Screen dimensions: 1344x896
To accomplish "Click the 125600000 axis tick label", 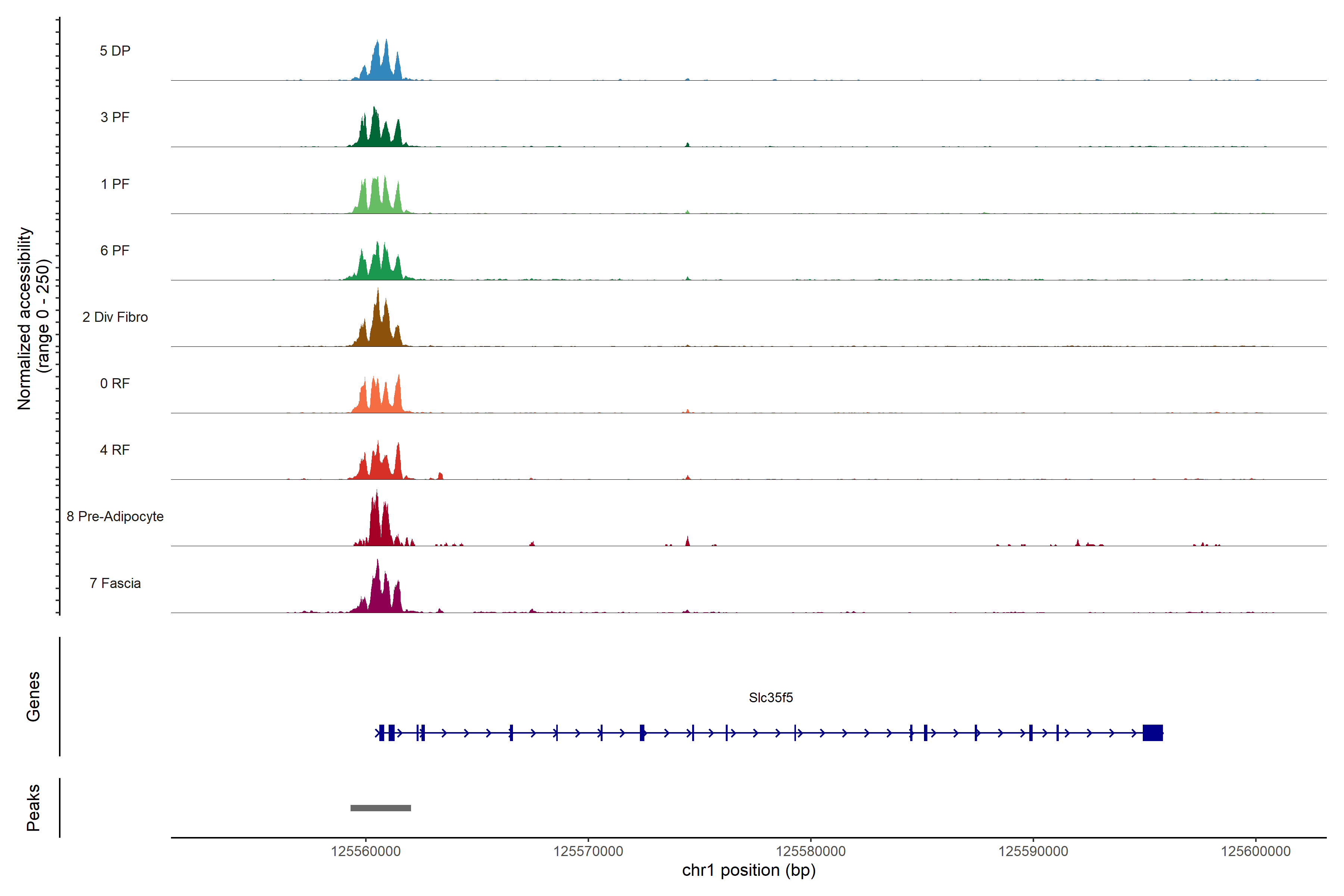I will tap(1256, 852).
